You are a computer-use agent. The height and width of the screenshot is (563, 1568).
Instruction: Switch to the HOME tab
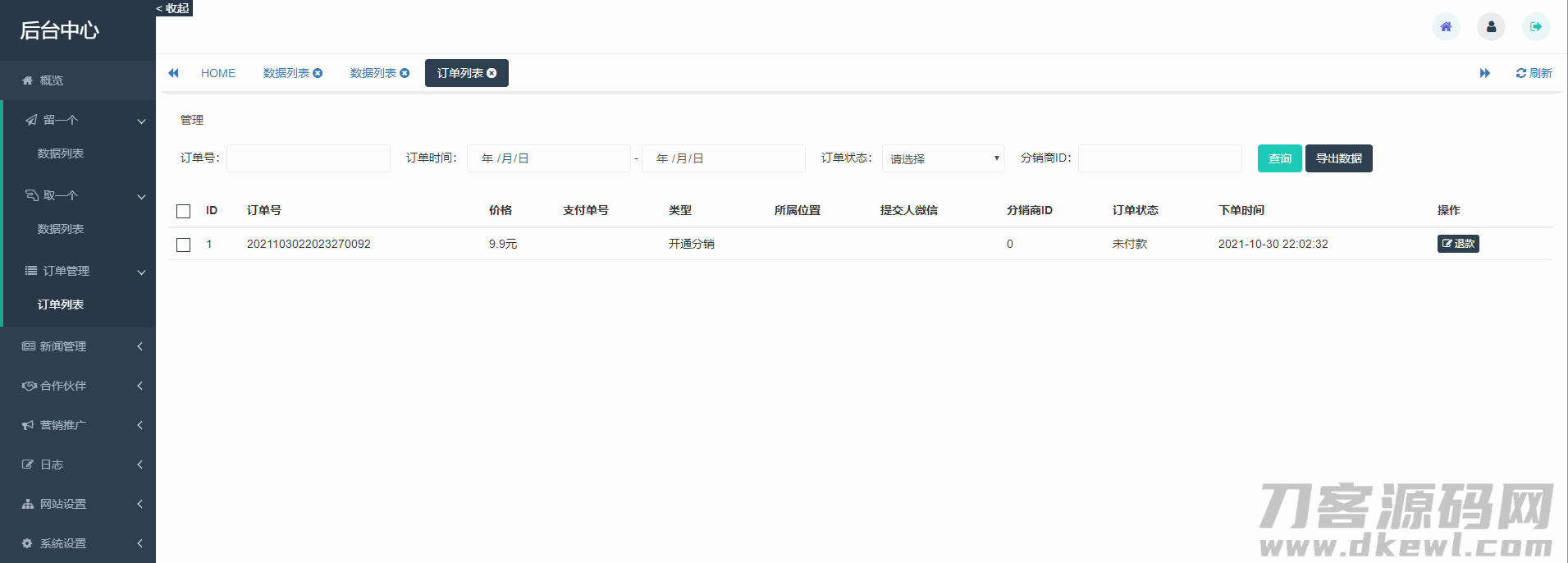(218, 73)
